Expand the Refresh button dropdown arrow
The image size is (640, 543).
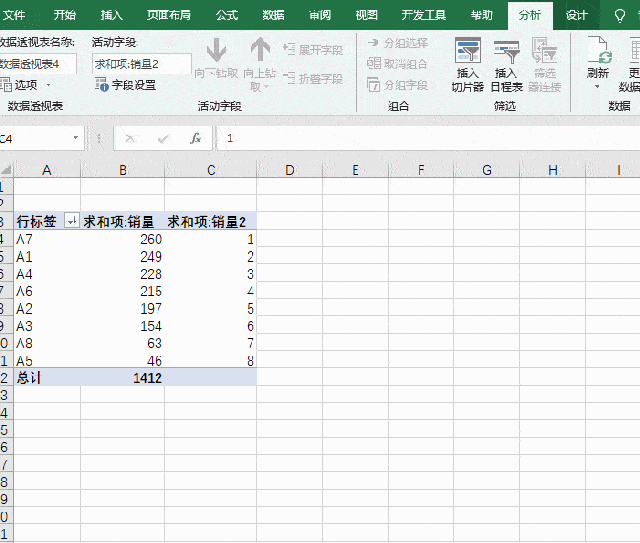click(597, 87)
